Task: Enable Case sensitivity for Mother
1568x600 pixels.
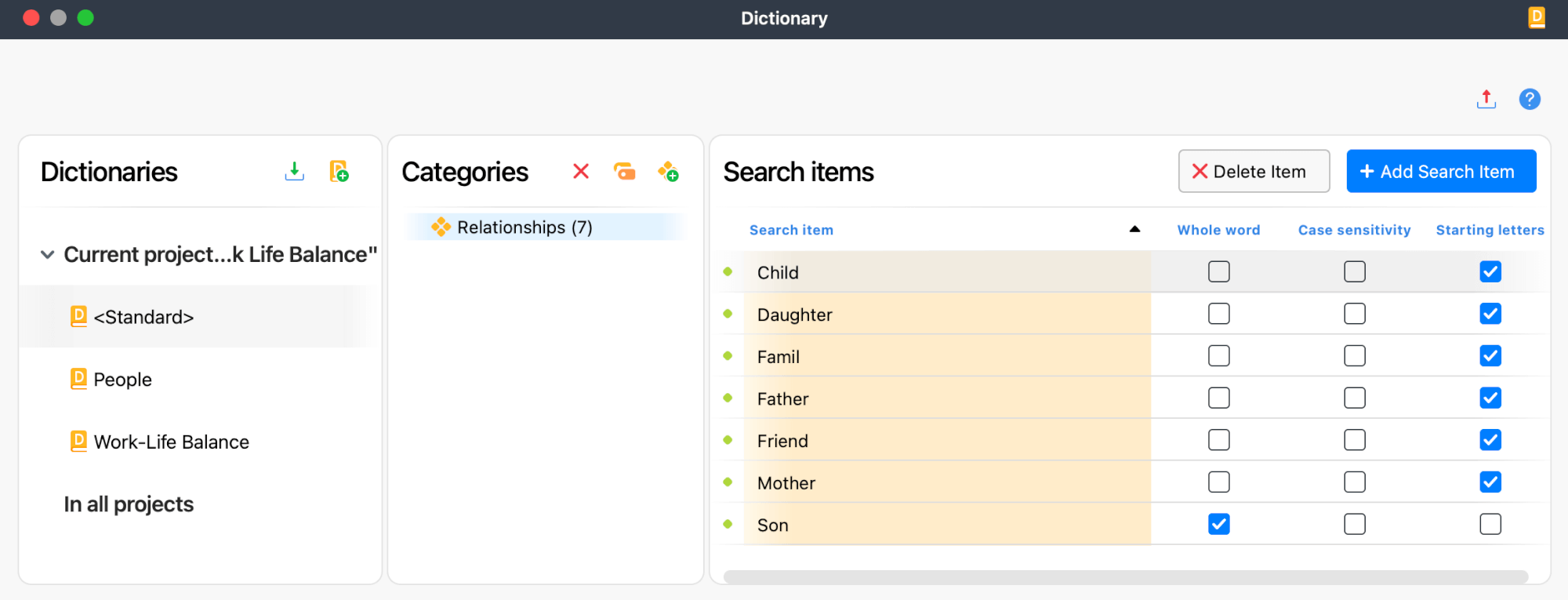Action: 1355,482
